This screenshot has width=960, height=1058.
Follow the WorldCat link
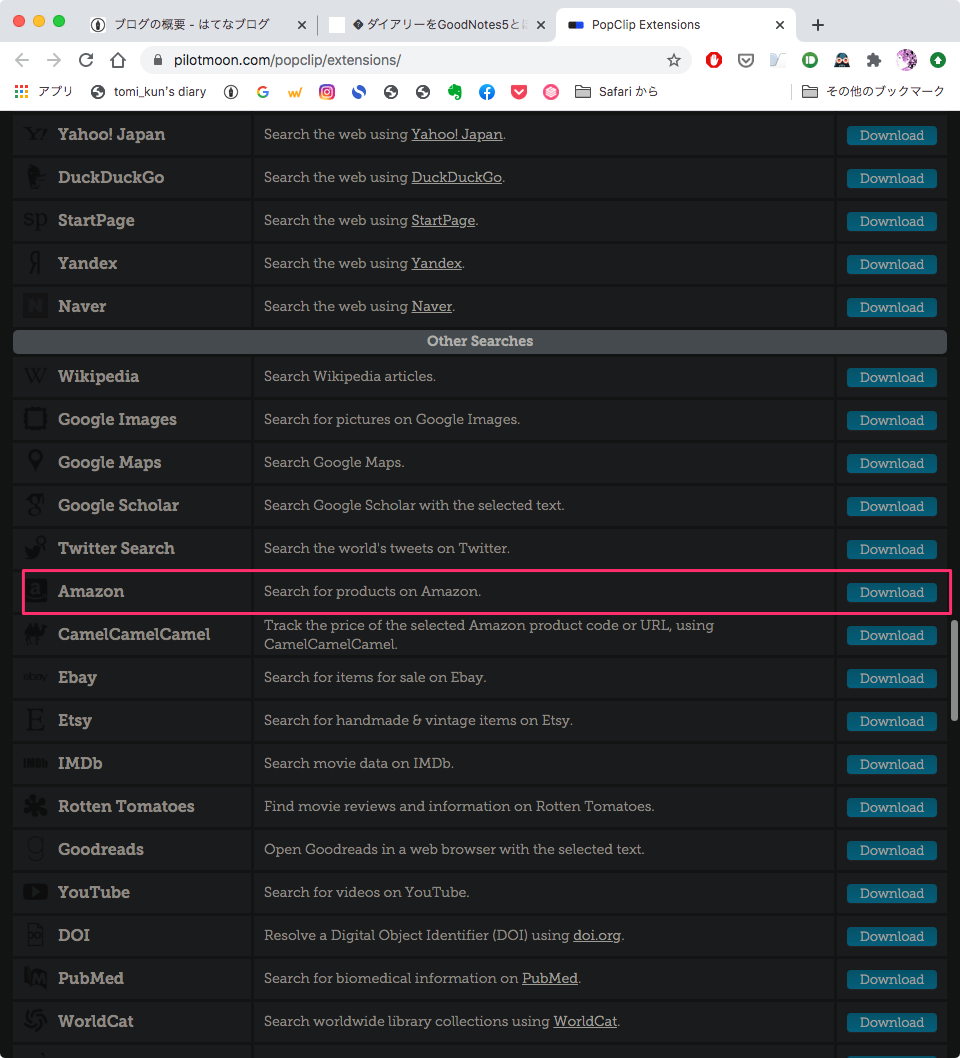point(585,1022)
